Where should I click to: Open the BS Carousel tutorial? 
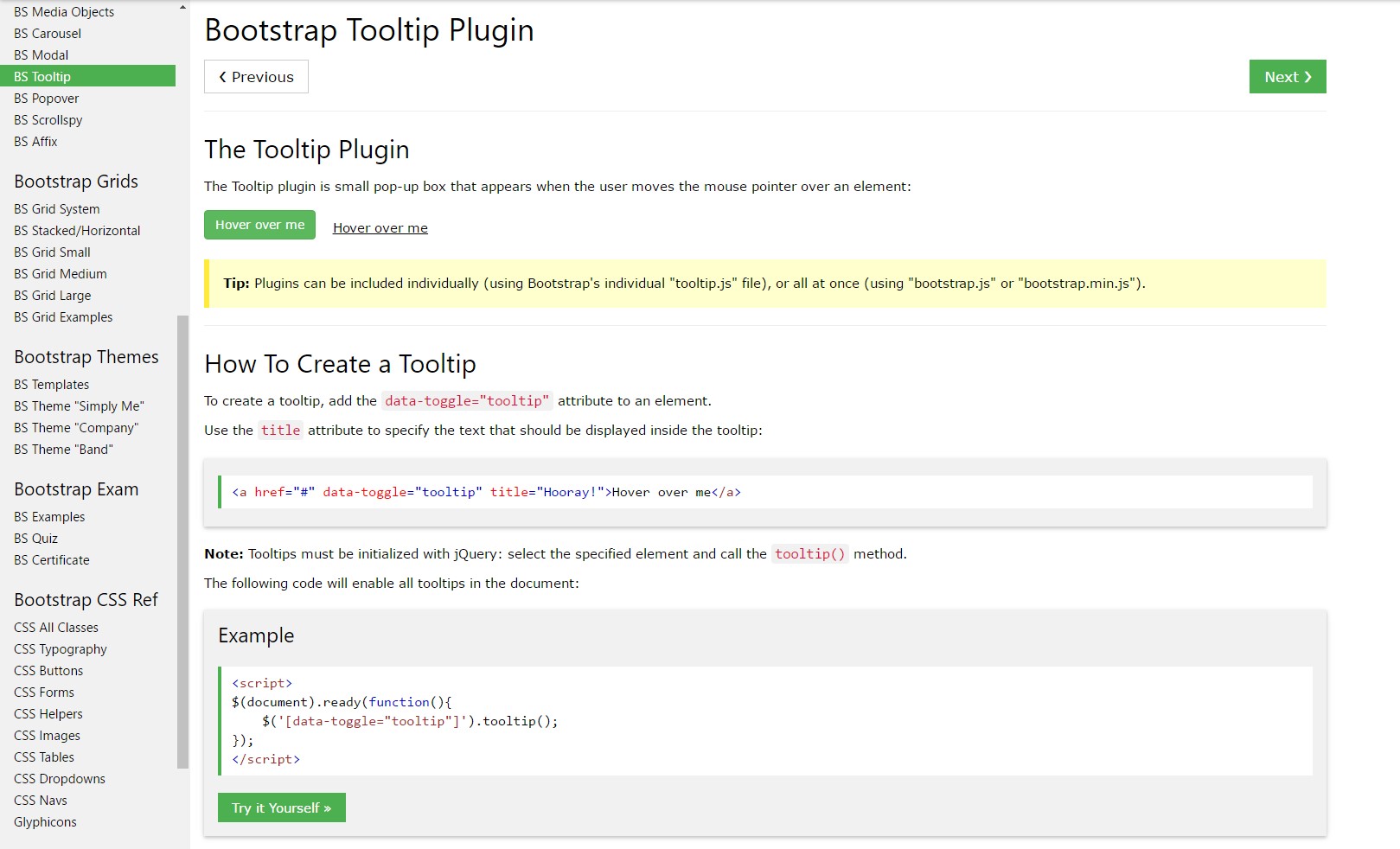(x=46, y=33)
